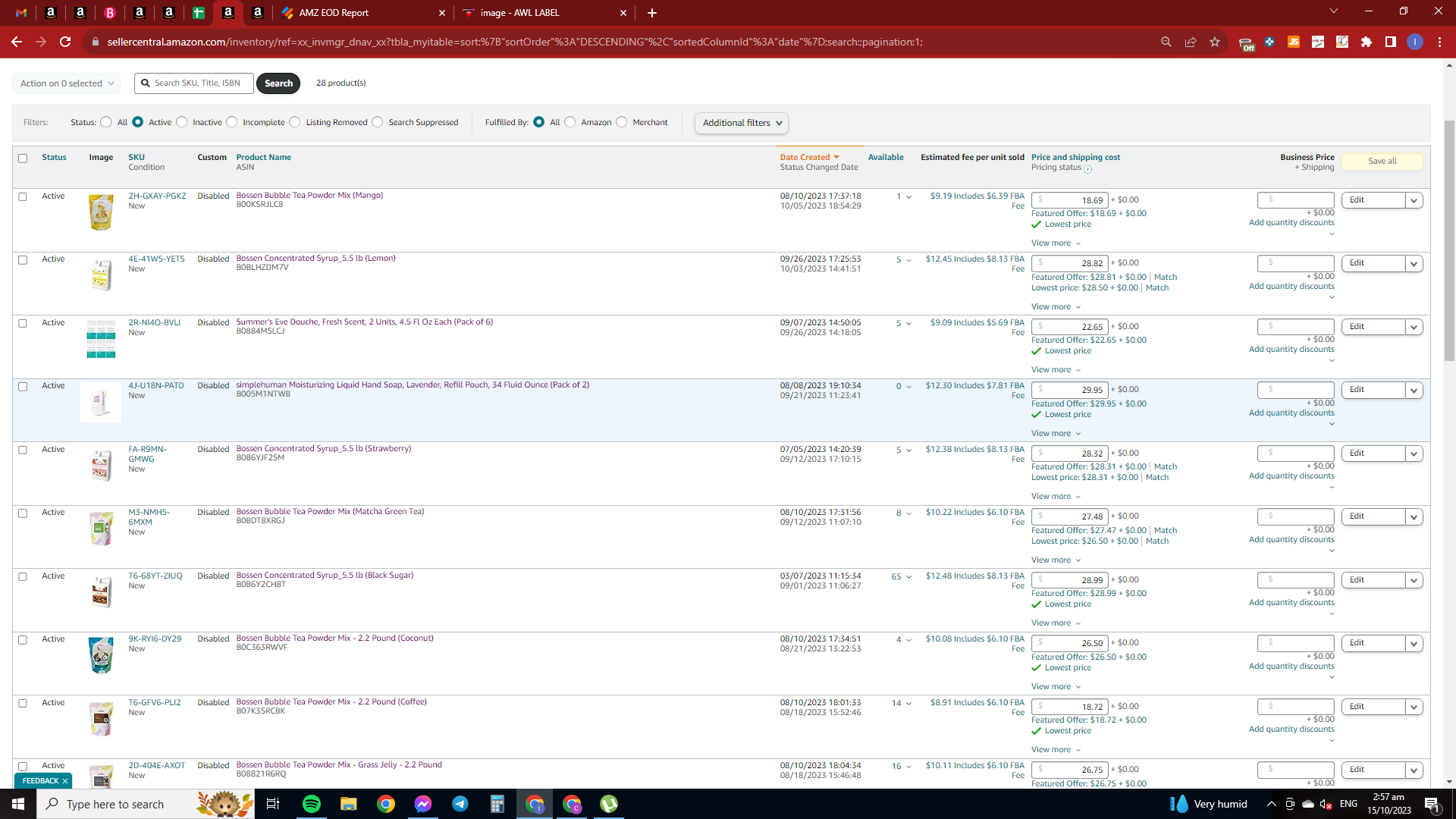This screenshot has height=819, width=1456.
Task: Click Edit for the Strawberry syrup row
Action: click(x=1373, y=453)
